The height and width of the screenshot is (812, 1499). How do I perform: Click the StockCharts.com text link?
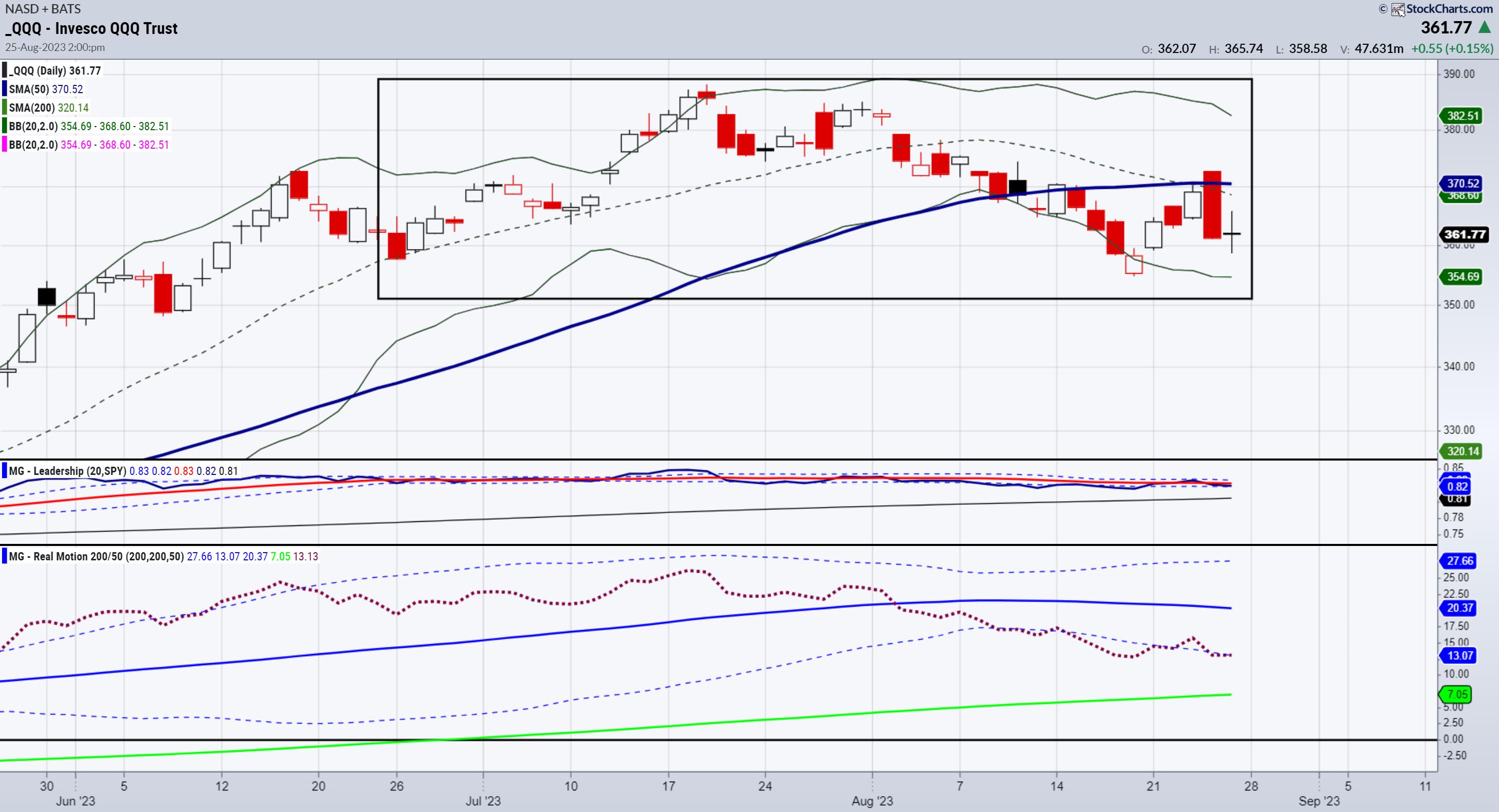1449,9
